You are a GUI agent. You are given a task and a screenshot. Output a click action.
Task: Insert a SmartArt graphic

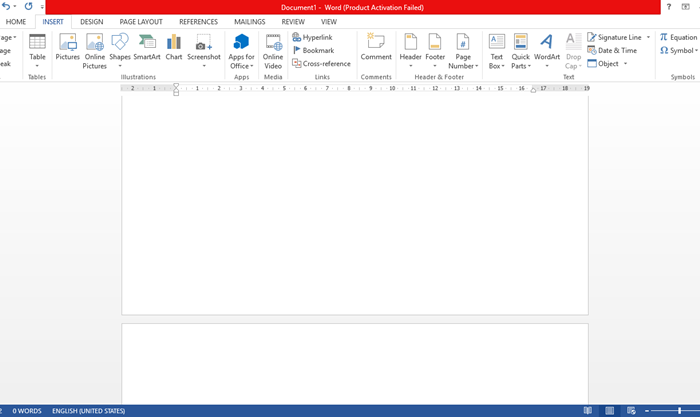[x=147, y=48]
